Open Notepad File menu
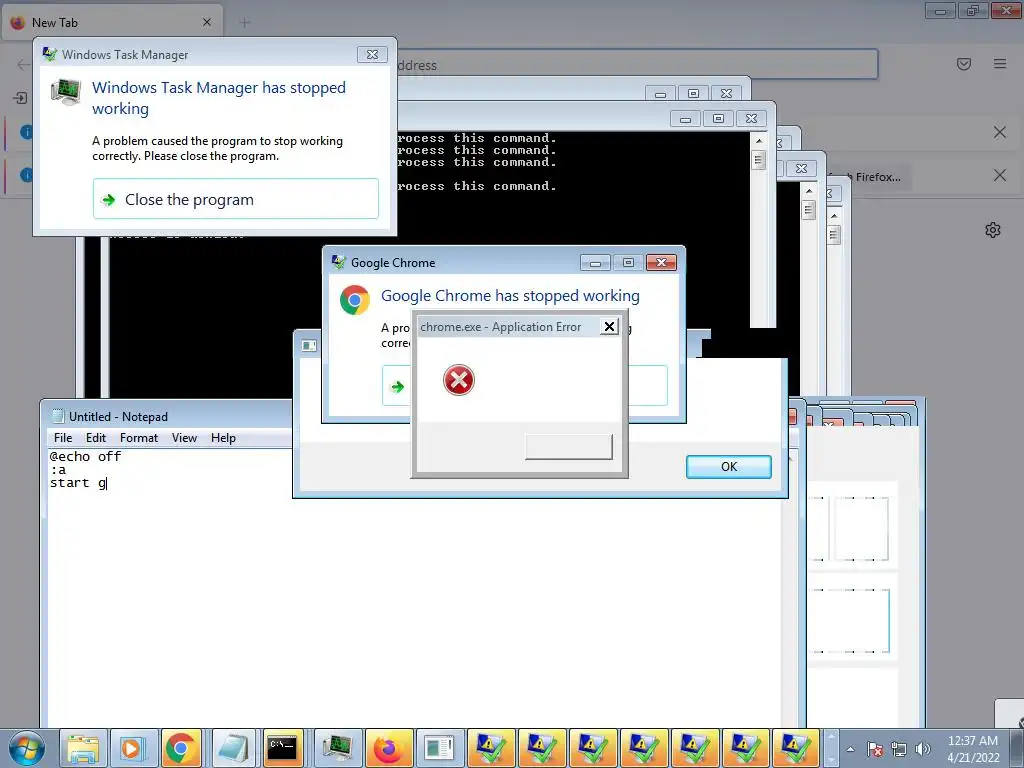 coord(63,438)
